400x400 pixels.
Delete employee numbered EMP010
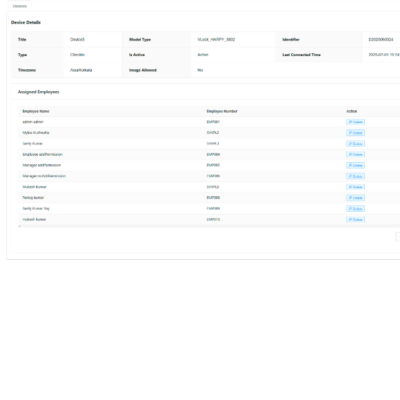[x=355, y=220]
